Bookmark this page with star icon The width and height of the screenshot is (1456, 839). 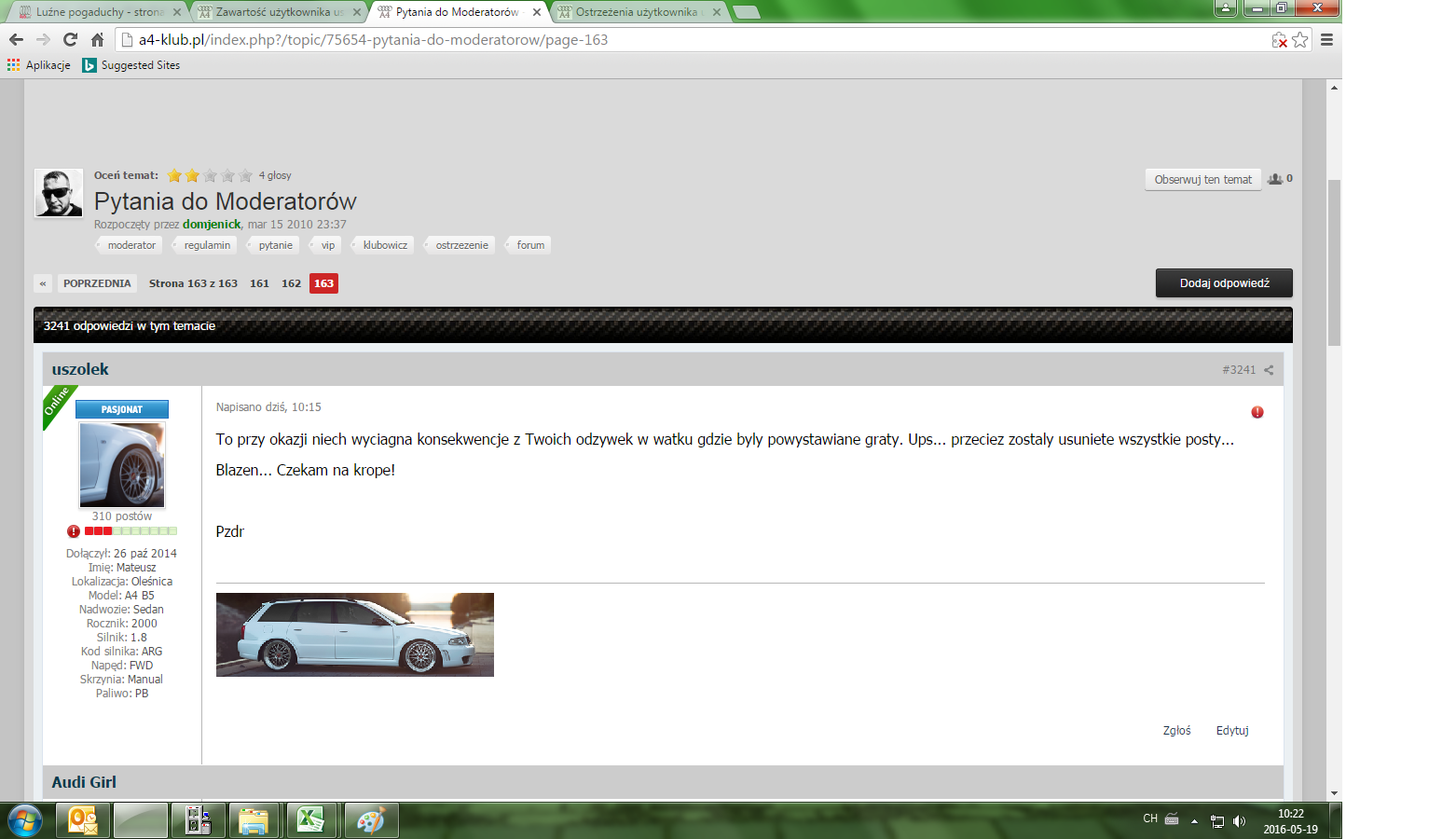coord(1299,40)
